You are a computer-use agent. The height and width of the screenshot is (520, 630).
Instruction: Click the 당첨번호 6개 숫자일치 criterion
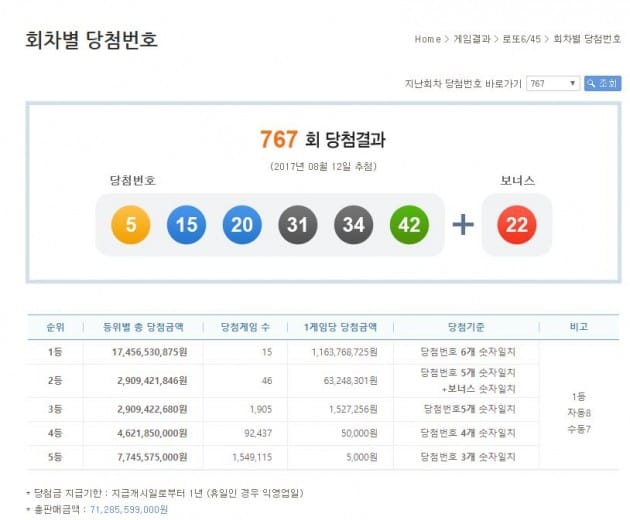tap(468, 352)
